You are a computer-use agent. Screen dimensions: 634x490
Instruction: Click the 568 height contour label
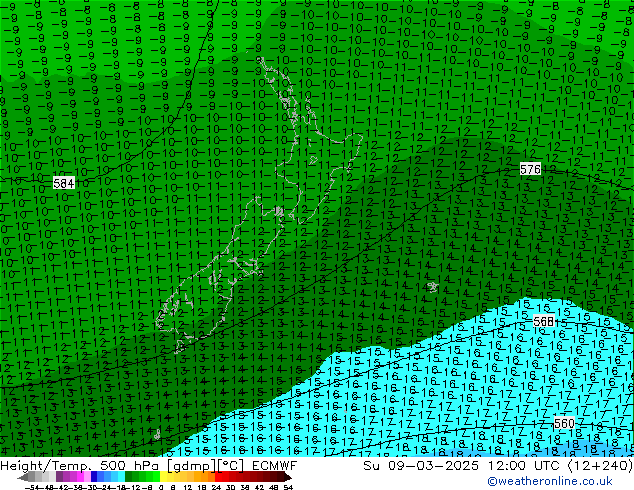(x=543, y=321)
